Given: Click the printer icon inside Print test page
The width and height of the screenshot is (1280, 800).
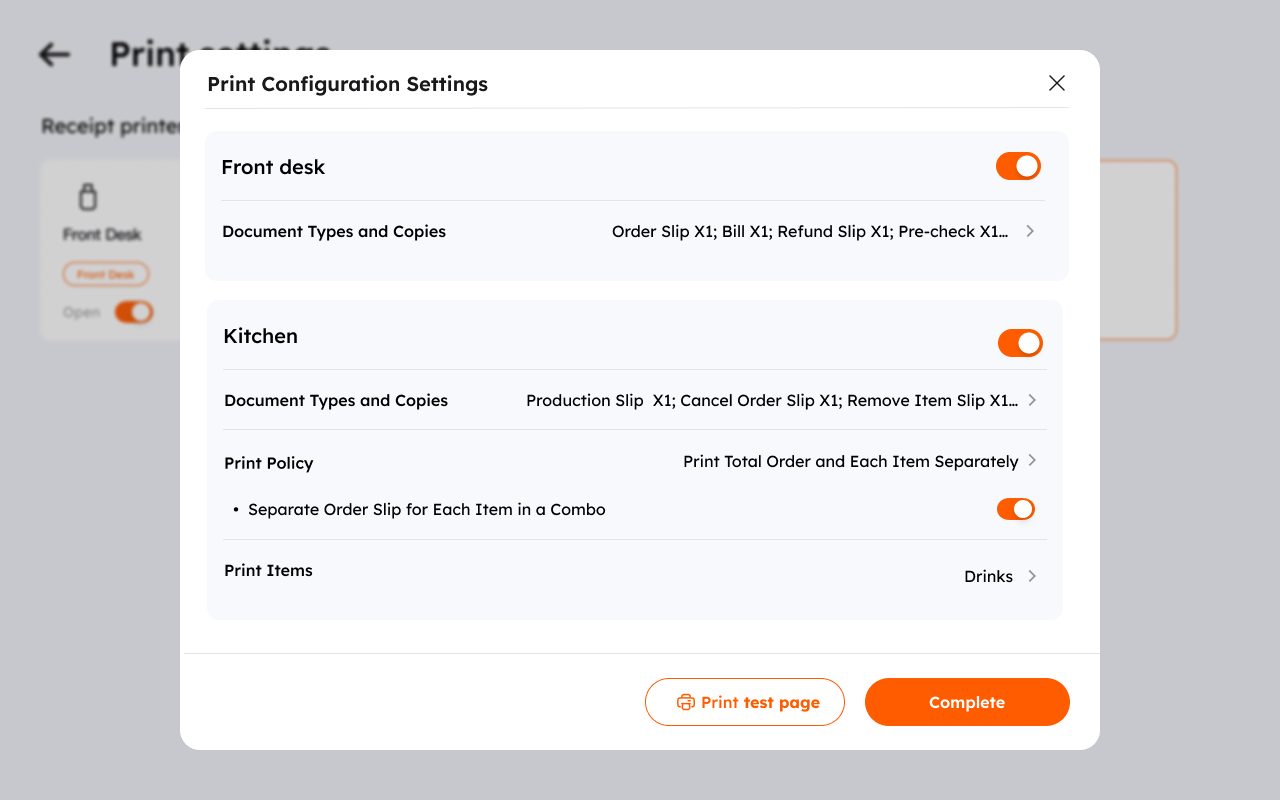Looking at the screenshot, I should (687, 702).
